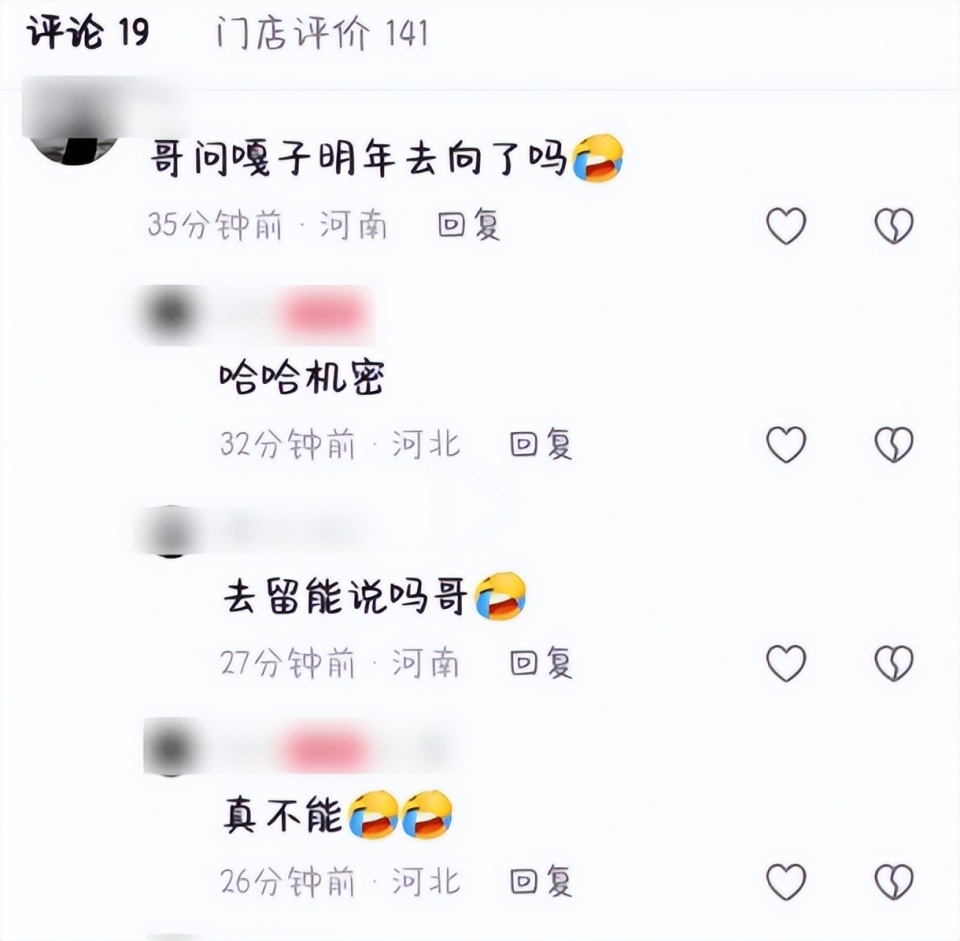This screenshot has width=960, height=941.
Task: Dislike the 去留能说吗哥 comment
Action: (x=894, y=662)
